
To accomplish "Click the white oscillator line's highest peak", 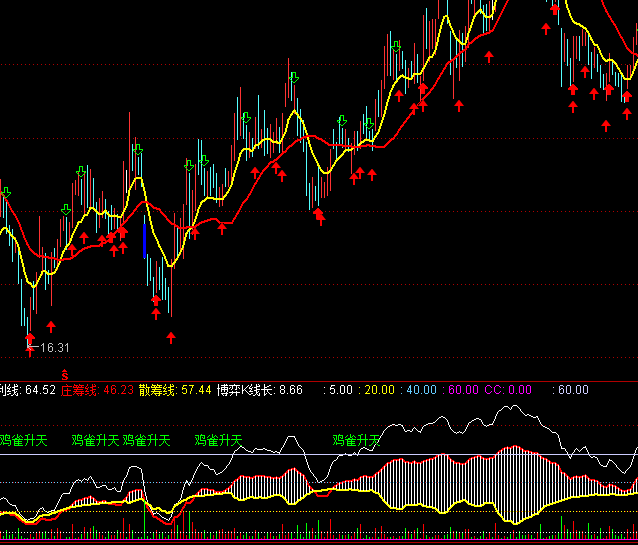I will [511, 407].
